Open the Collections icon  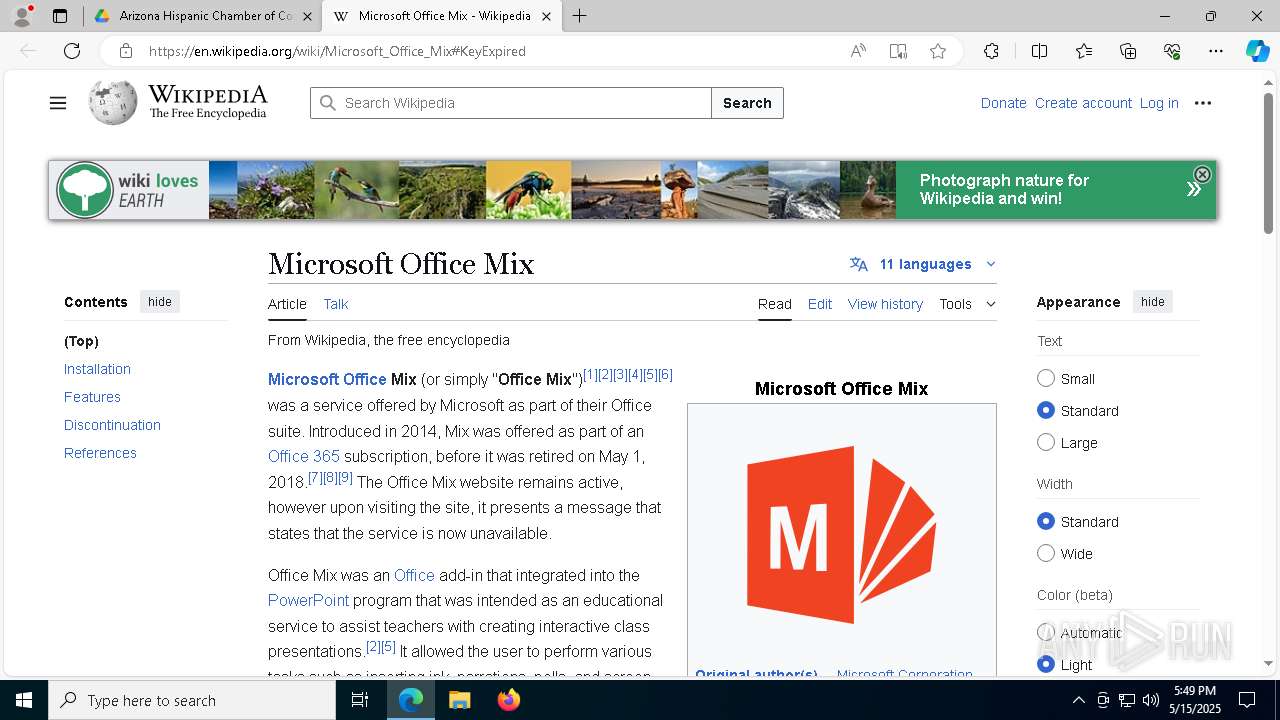coord(1128,51)
